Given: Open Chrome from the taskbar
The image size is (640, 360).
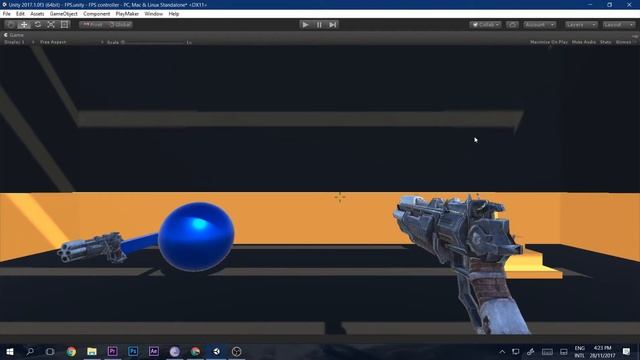Looking at the screenshot, I should coord(71,351).
